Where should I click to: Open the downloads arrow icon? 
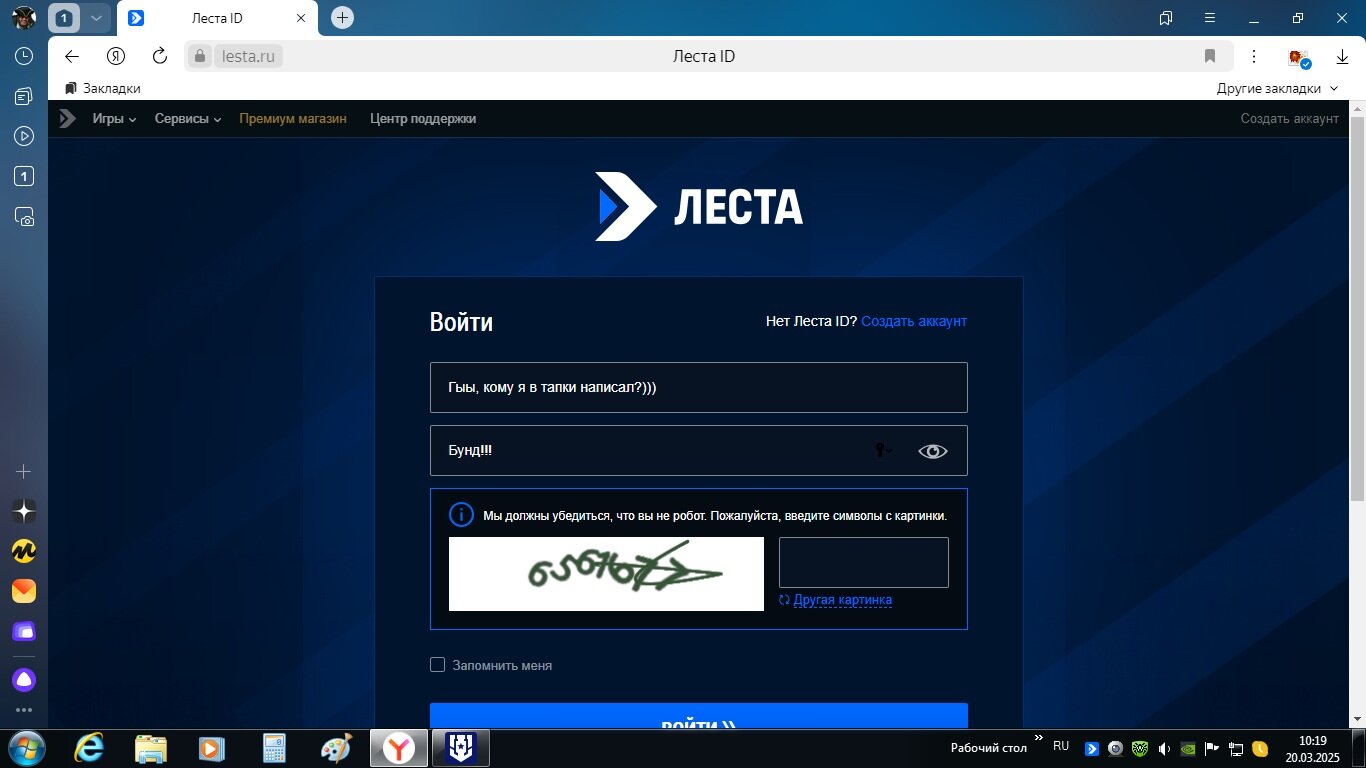click(1342, 57)
